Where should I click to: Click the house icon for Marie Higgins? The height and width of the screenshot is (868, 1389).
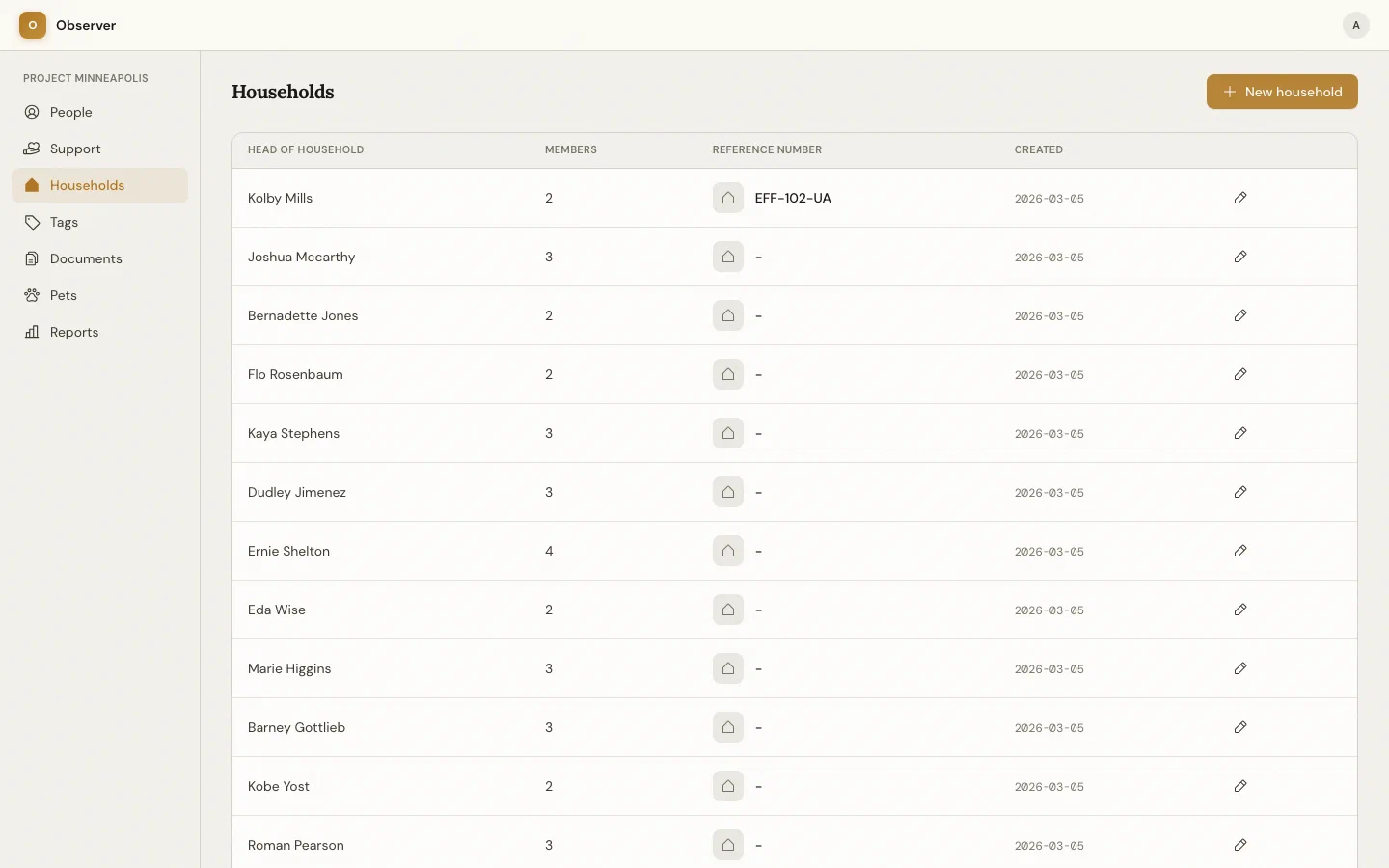[x=728, y=668]
